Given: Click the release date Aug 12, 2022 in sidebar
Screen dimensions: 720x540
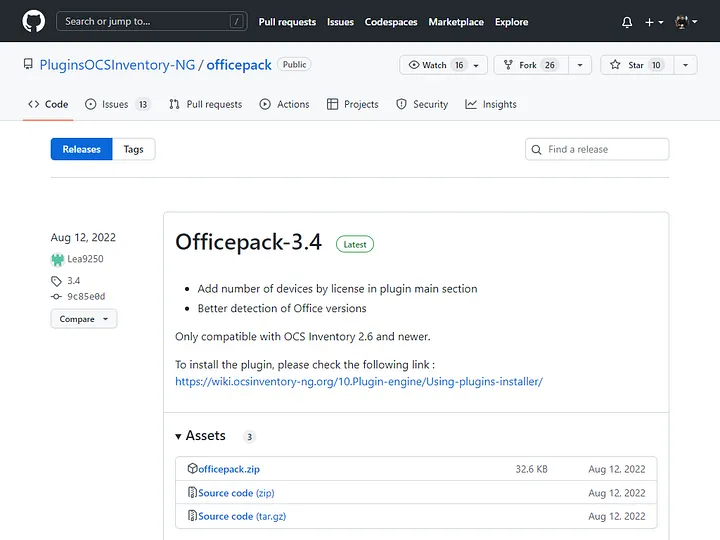Looking at the screenshot, I should click(x=83, y=237).
